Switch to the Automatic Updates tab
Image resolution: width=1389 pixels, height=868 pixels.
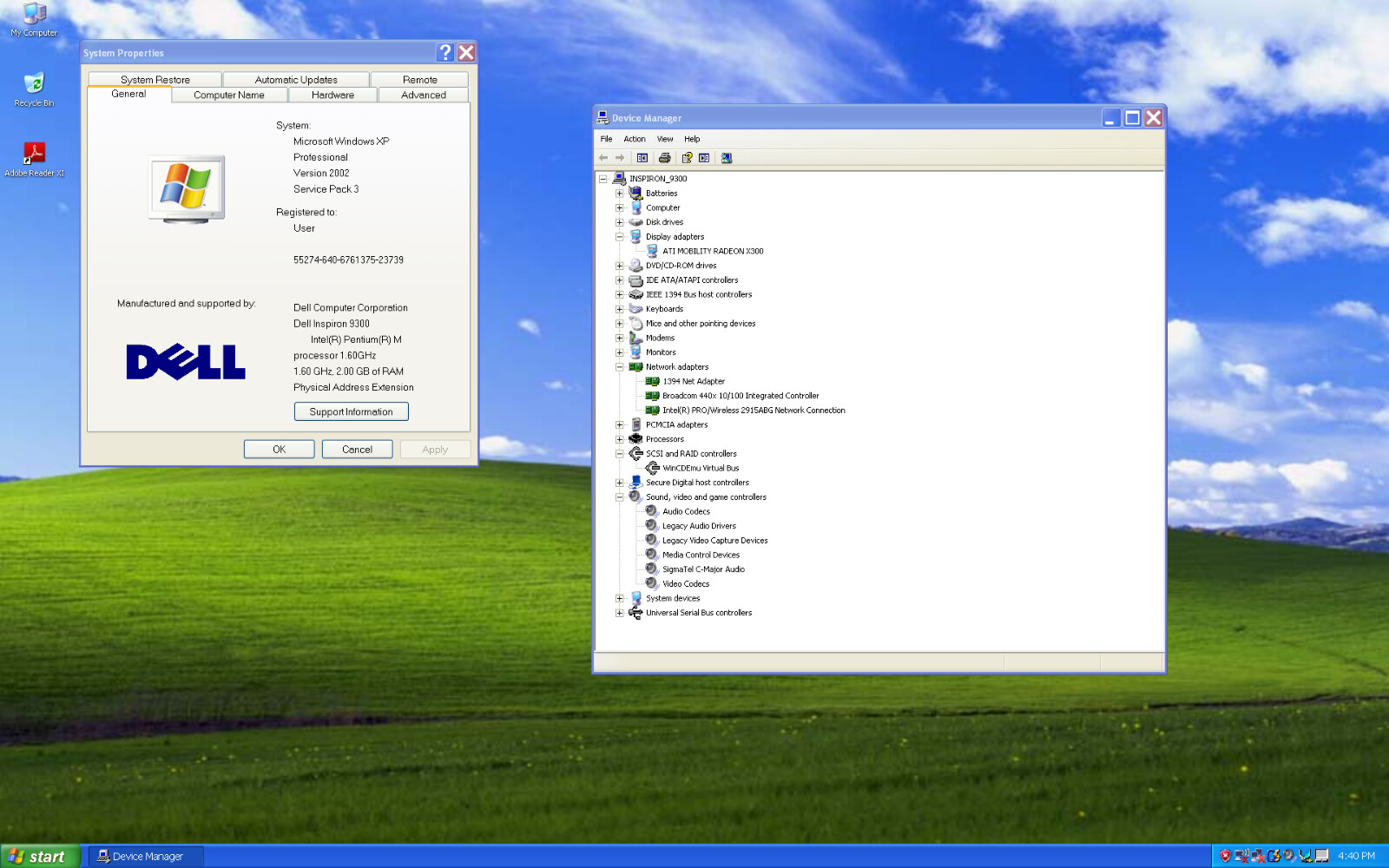(x=296, y=79)
